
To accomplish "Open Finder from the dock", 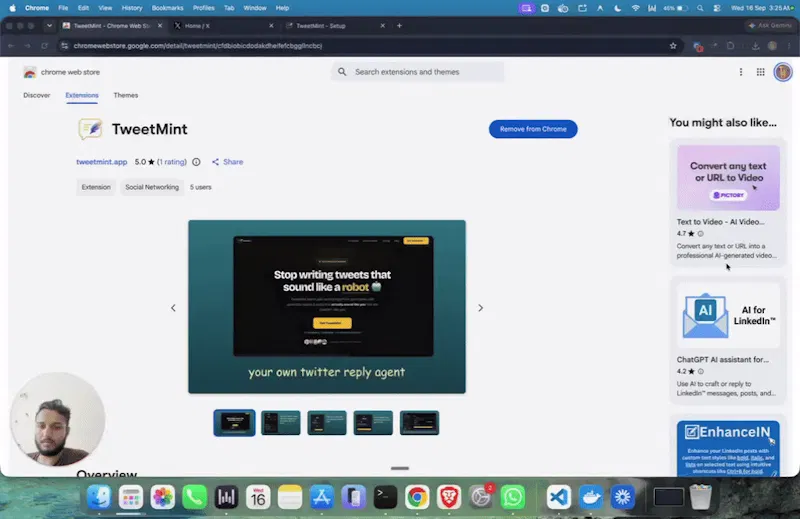I will click(98, 497).
